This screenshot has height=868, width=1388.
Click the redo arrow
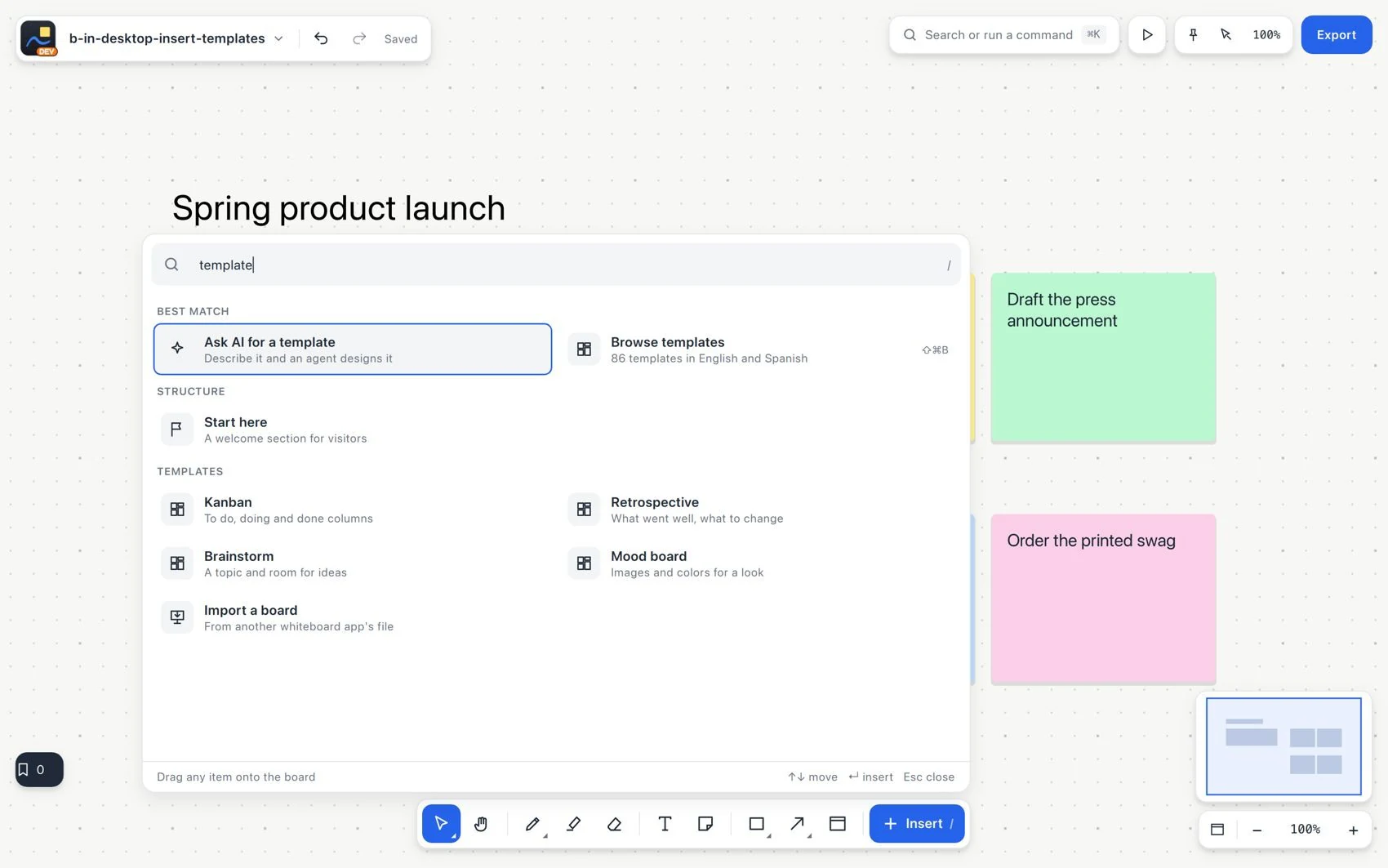click(359, 38)
